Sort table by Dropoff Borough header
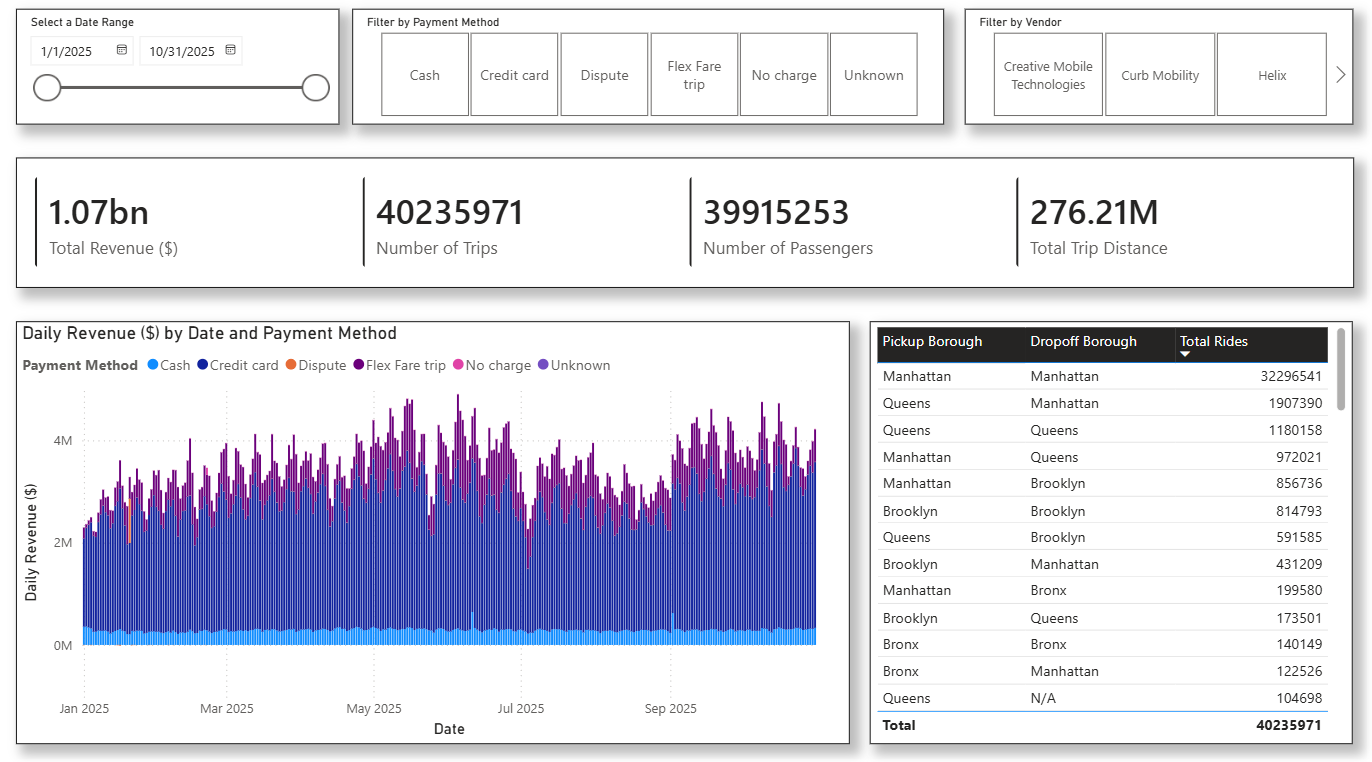Viewport: 1372px width, 762px height. [1083, 342]
